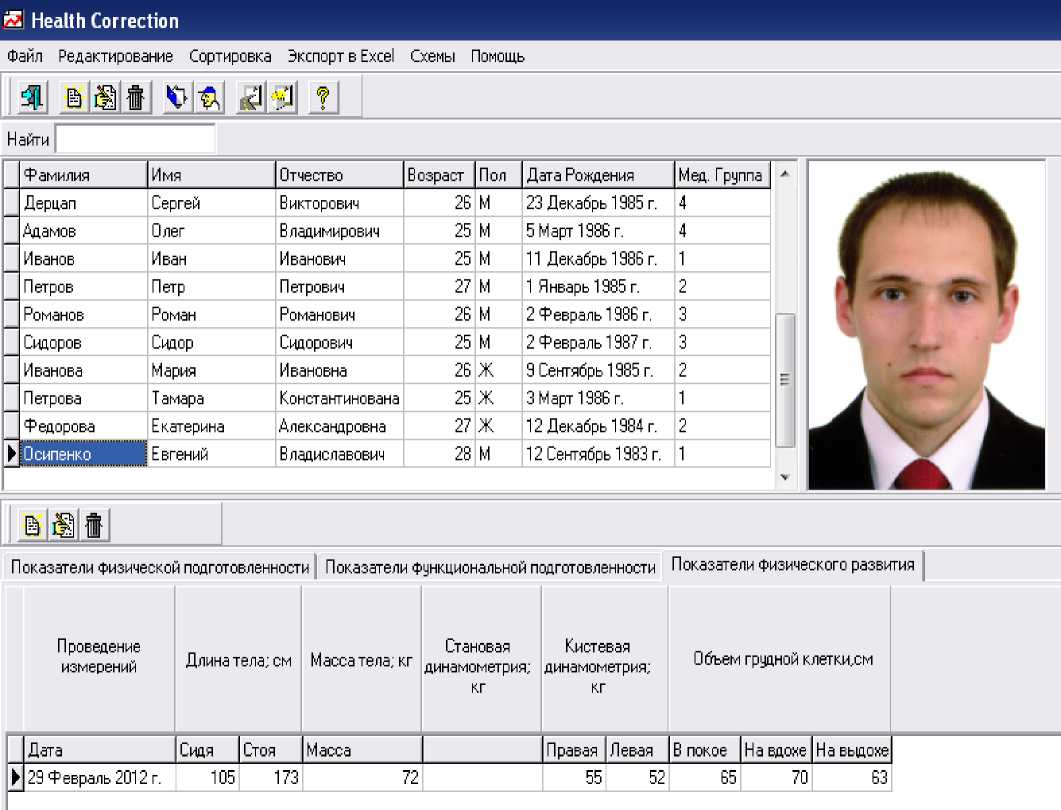Viewport: 1061px width, 810px height.
Task: Open the Сортировка menu
Action: 230,56
